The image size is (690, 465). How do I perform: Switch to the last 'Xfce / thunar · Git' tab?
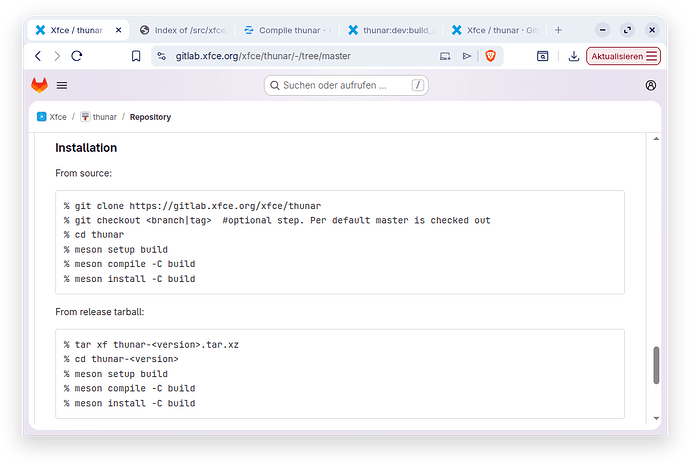(x=495, y=30)
